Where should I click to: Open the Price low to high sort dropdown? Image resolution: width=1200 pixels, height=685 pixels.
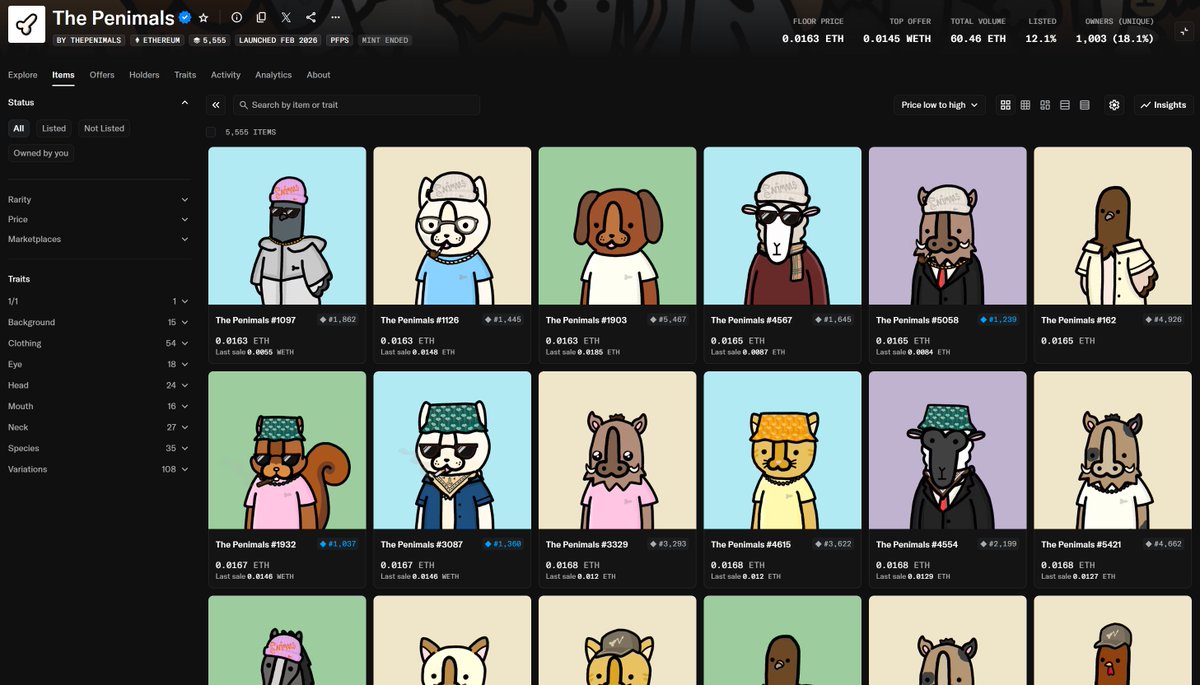click(x=940, y=105)
